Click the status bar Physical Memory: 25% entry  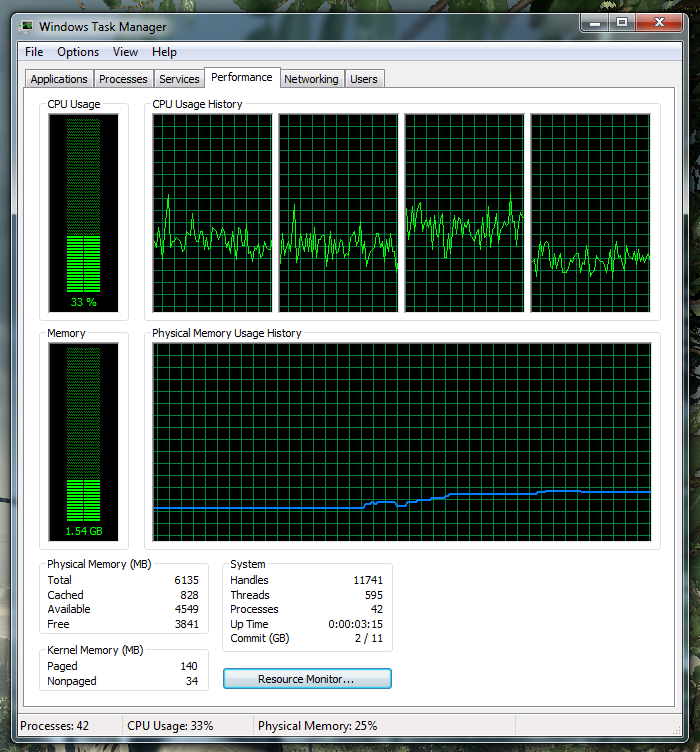pos(317,726)
